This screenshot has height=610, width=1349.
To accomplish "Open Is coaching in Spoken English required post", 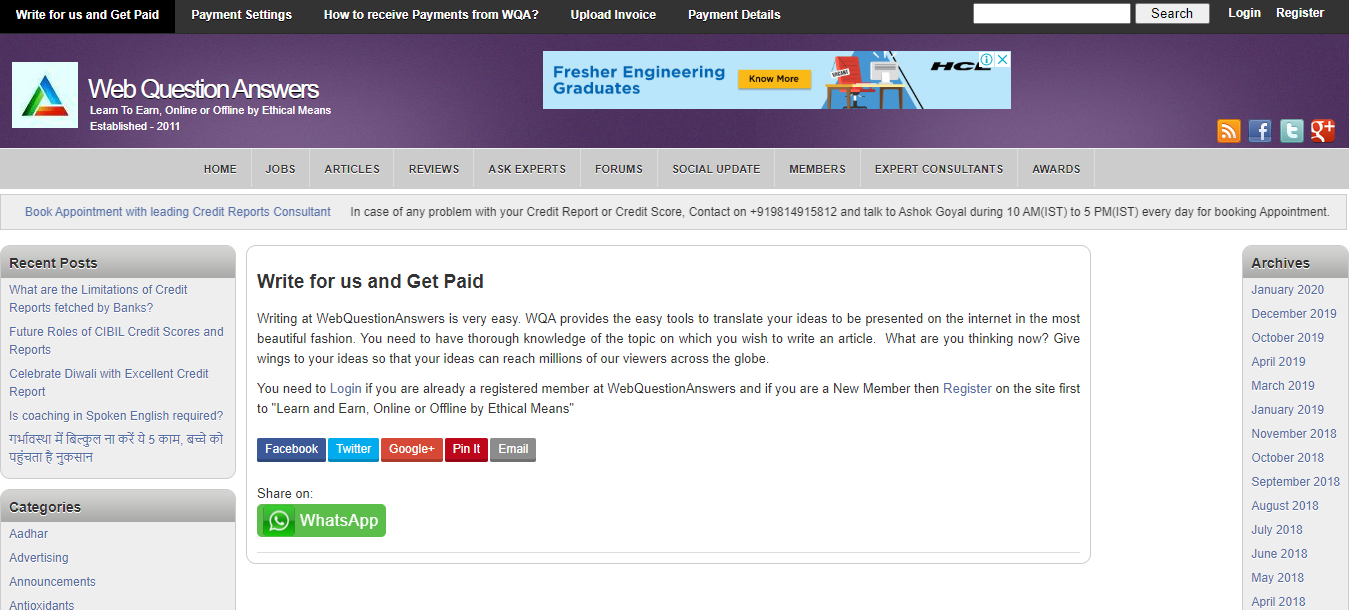I will (116, 416).
